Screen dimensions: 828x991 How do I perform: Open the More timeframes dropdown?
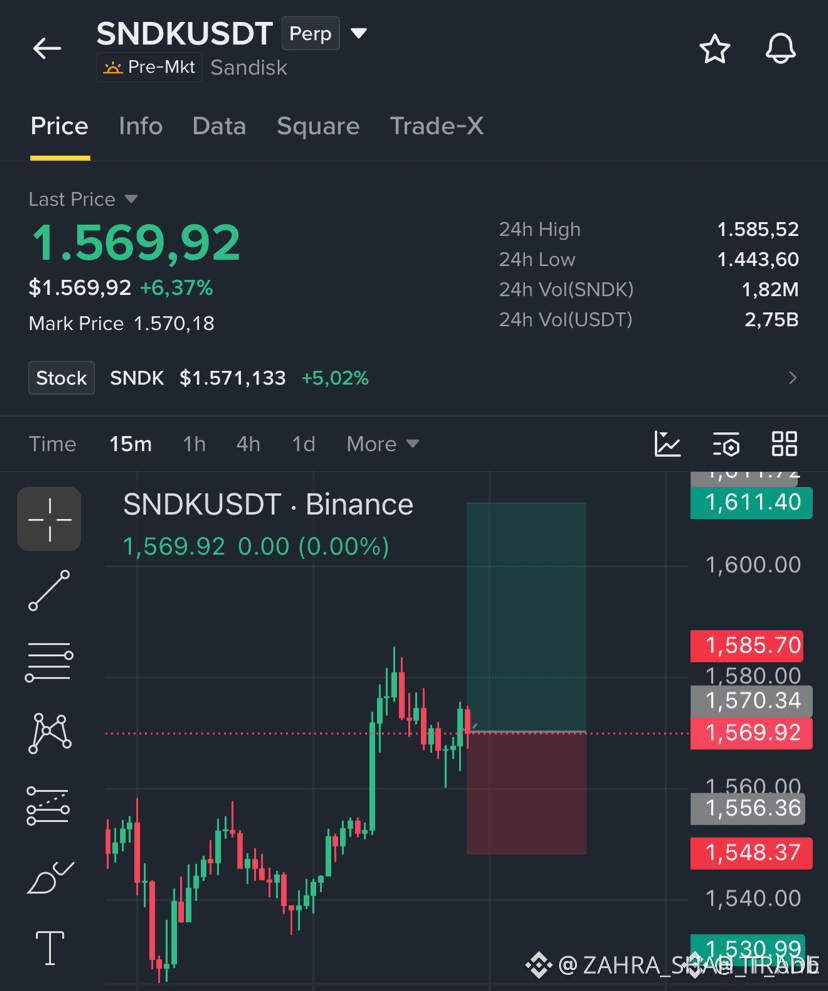coord(382,444)
